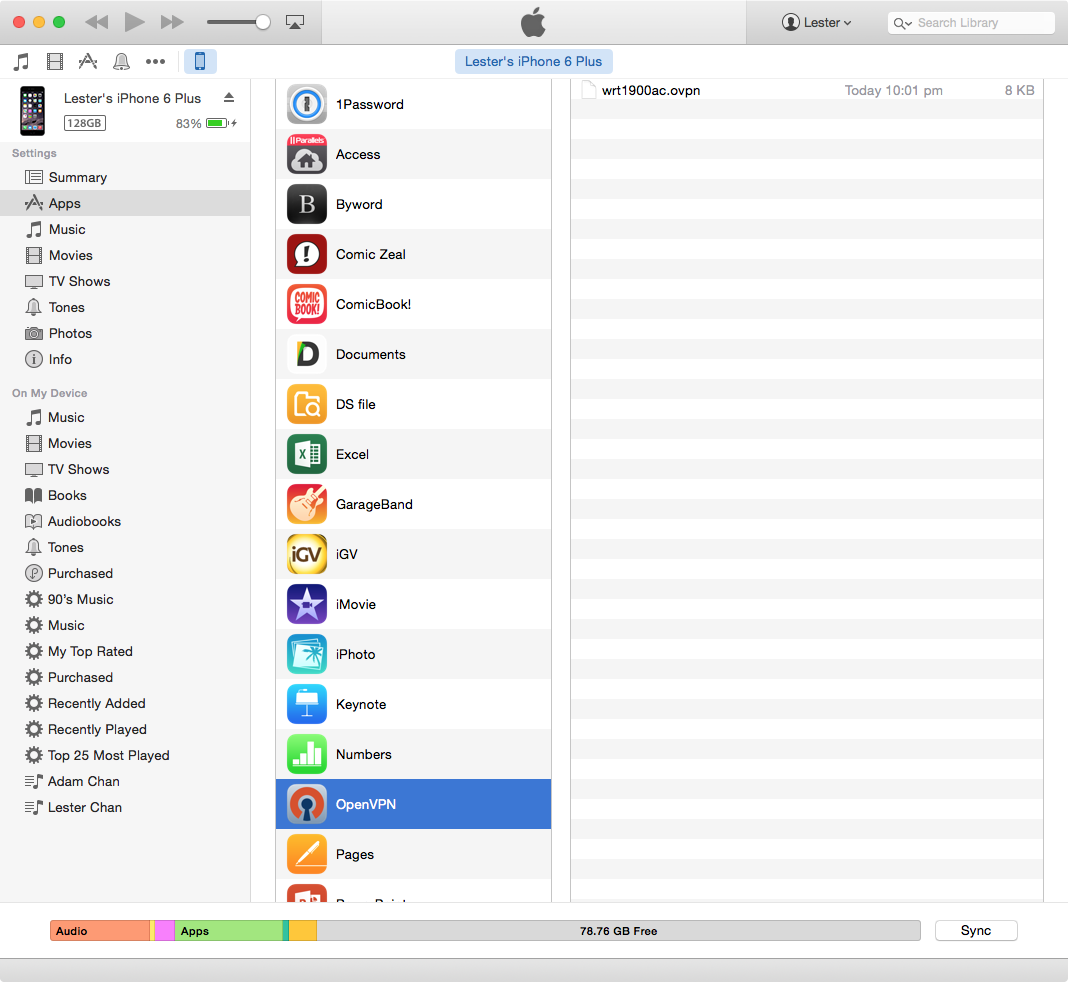Eject Lester's iPhone 6 Plus
This screenshot has height=982, width=1068.
point(228,98)
